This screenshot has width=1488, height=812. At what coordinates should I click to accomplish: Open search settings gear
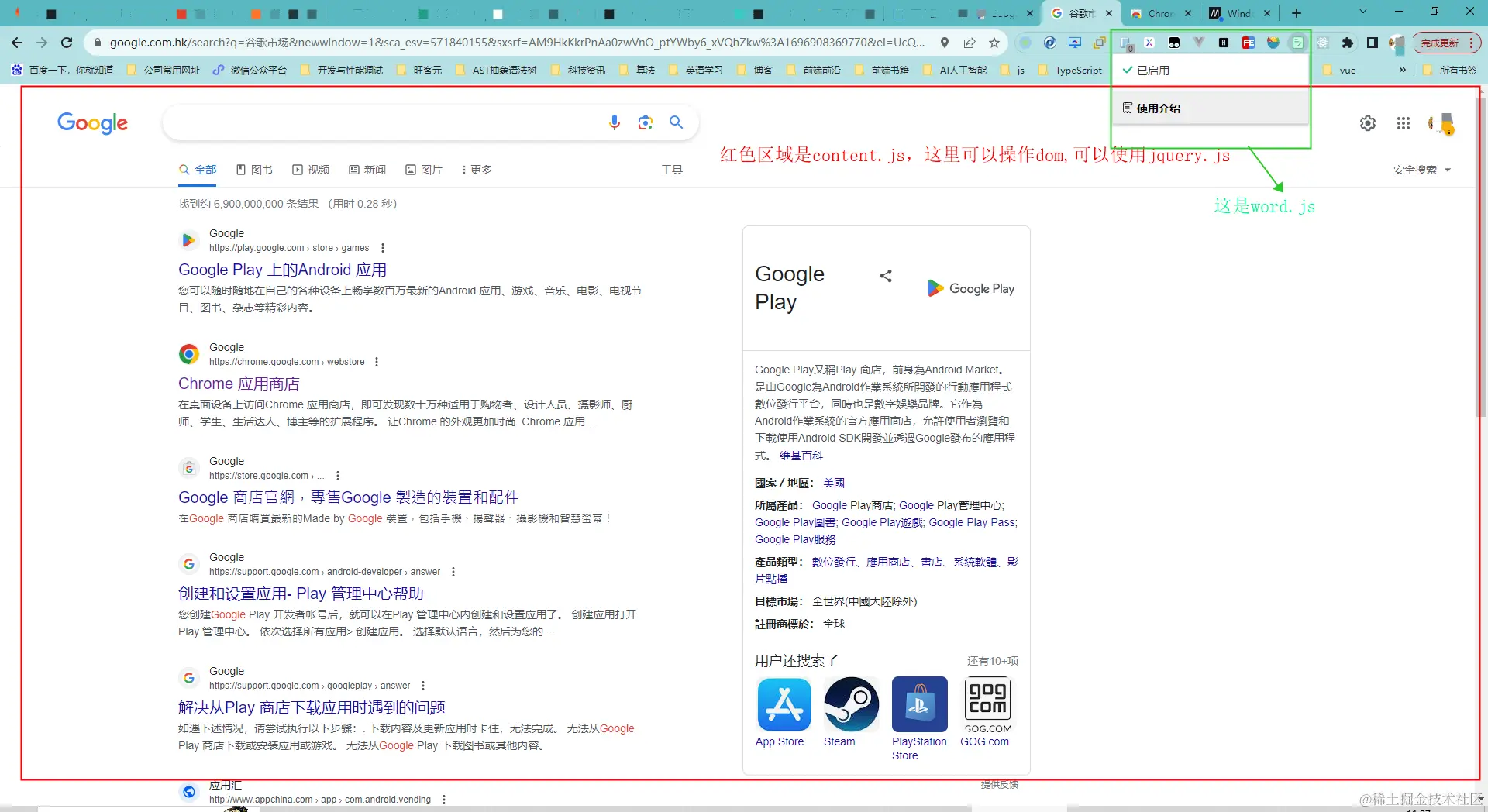1367,122
